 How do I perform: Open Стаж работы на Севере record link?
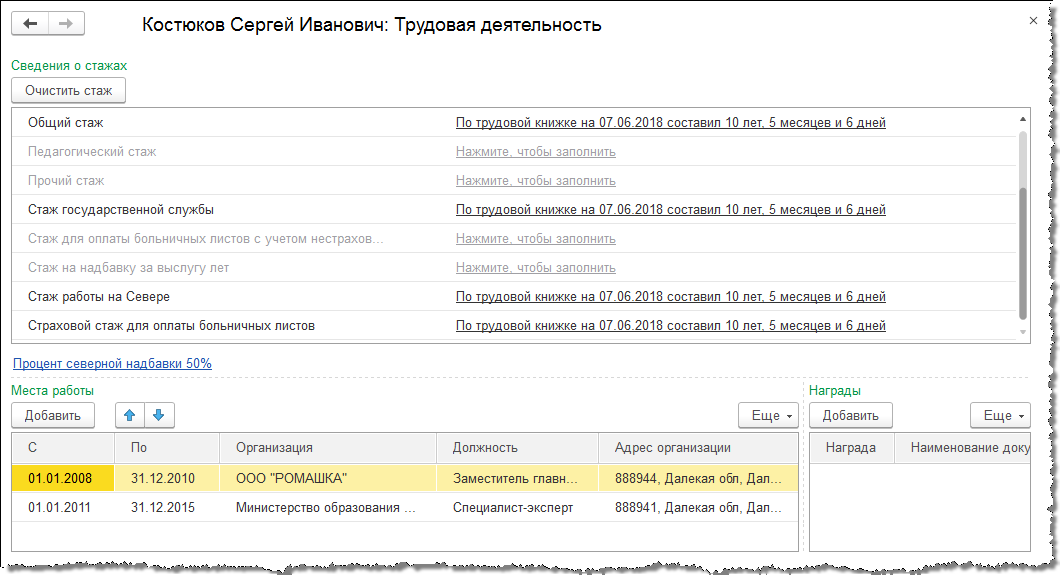click(670, 297)
